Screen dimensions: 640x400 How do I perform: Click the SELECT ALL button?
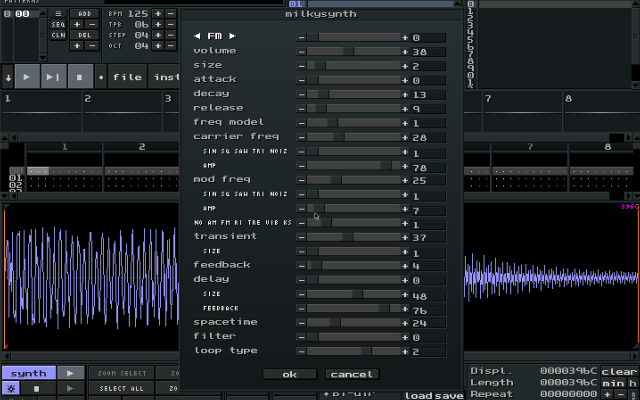tap(122, 388)
